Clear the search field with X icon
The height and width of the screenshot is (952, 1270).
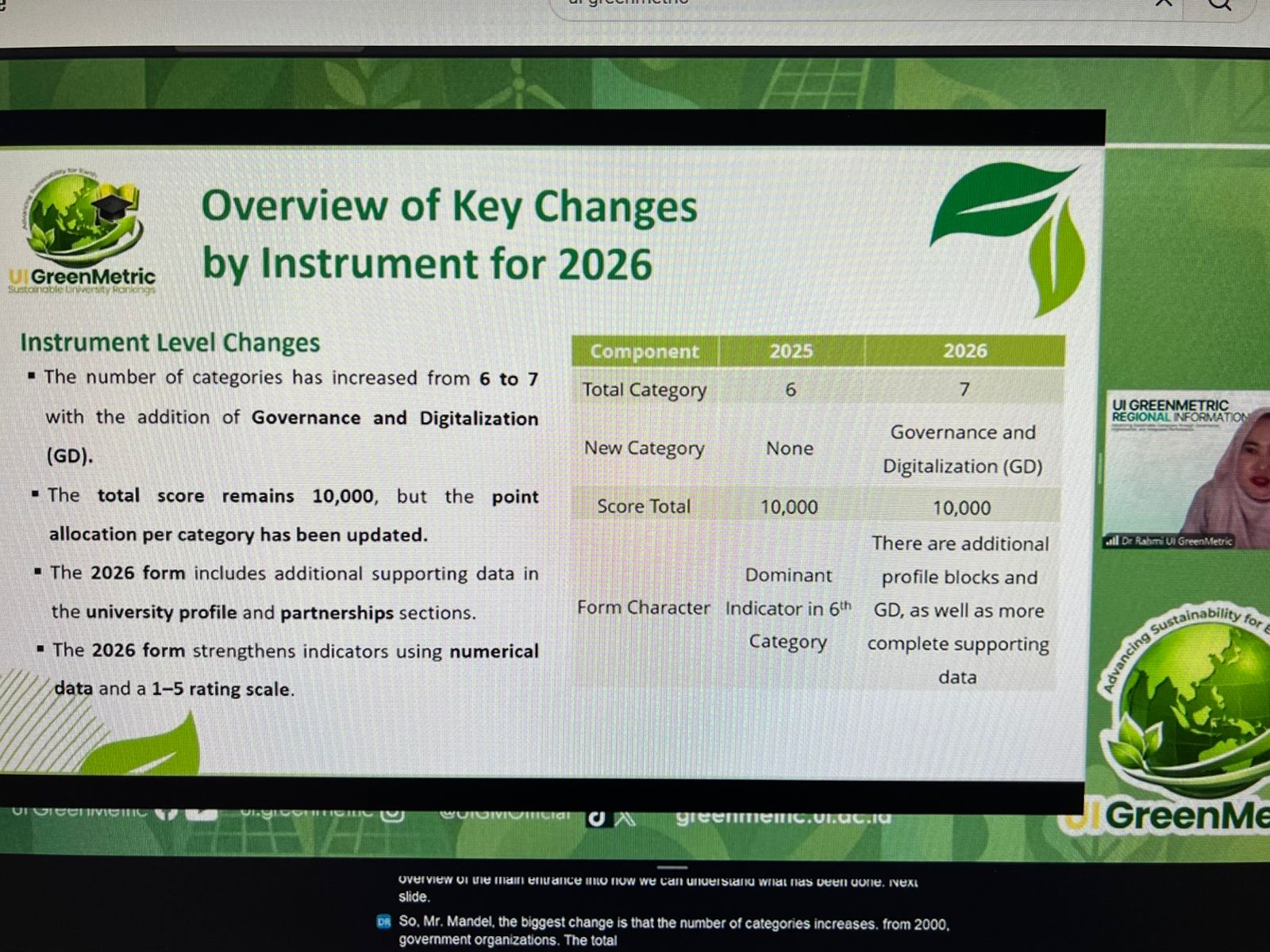tap(1163, 3)
